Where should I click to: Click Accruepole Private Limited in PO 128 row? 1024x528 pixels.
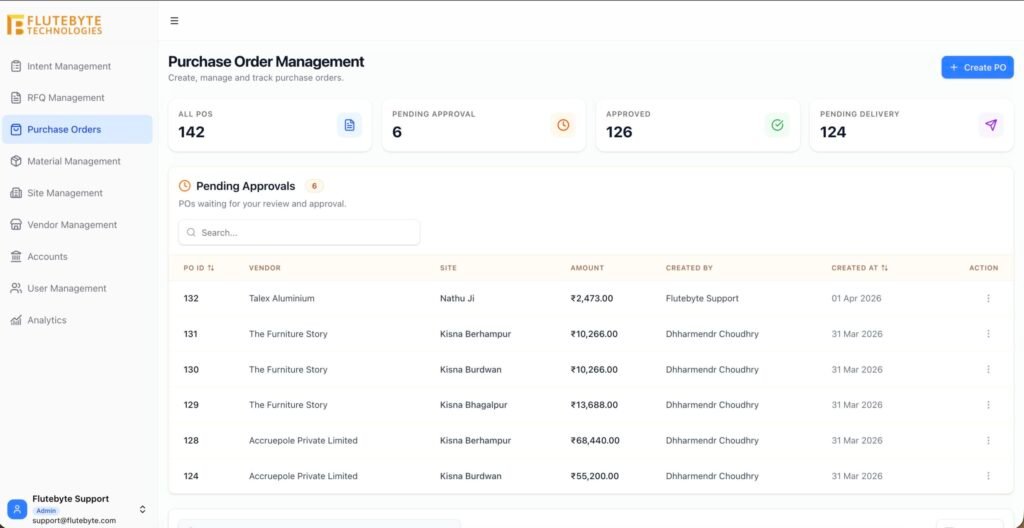click(303, 440)
